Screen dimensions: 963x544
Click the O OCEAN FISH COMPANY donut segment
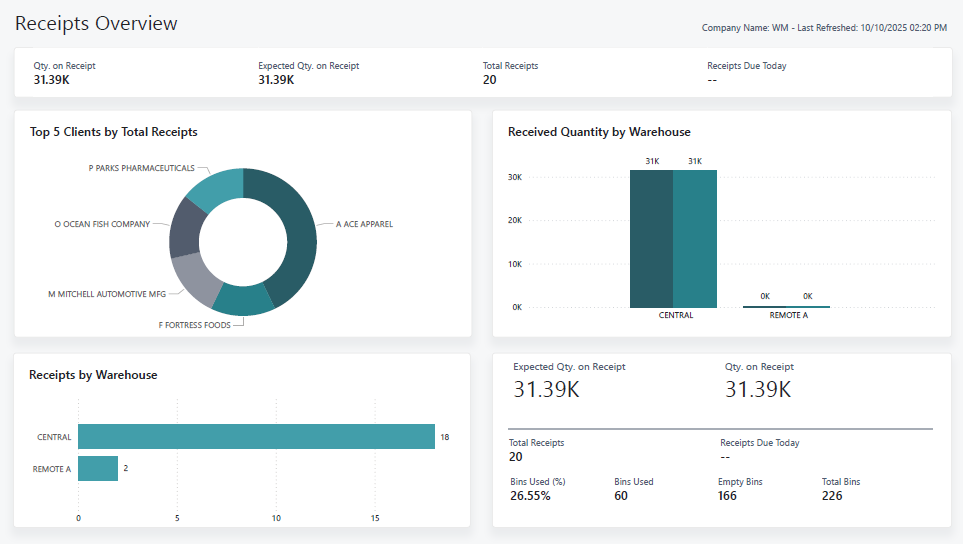[184, 228]
